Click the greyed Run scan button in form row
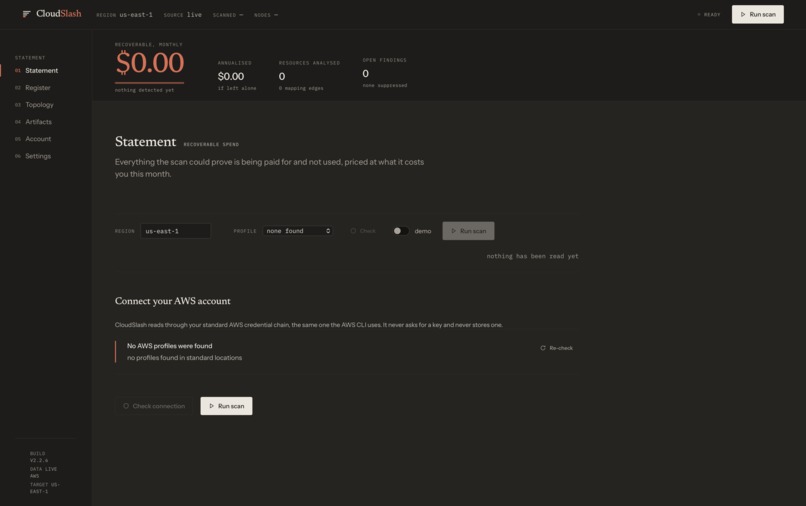 pos(468,231)
